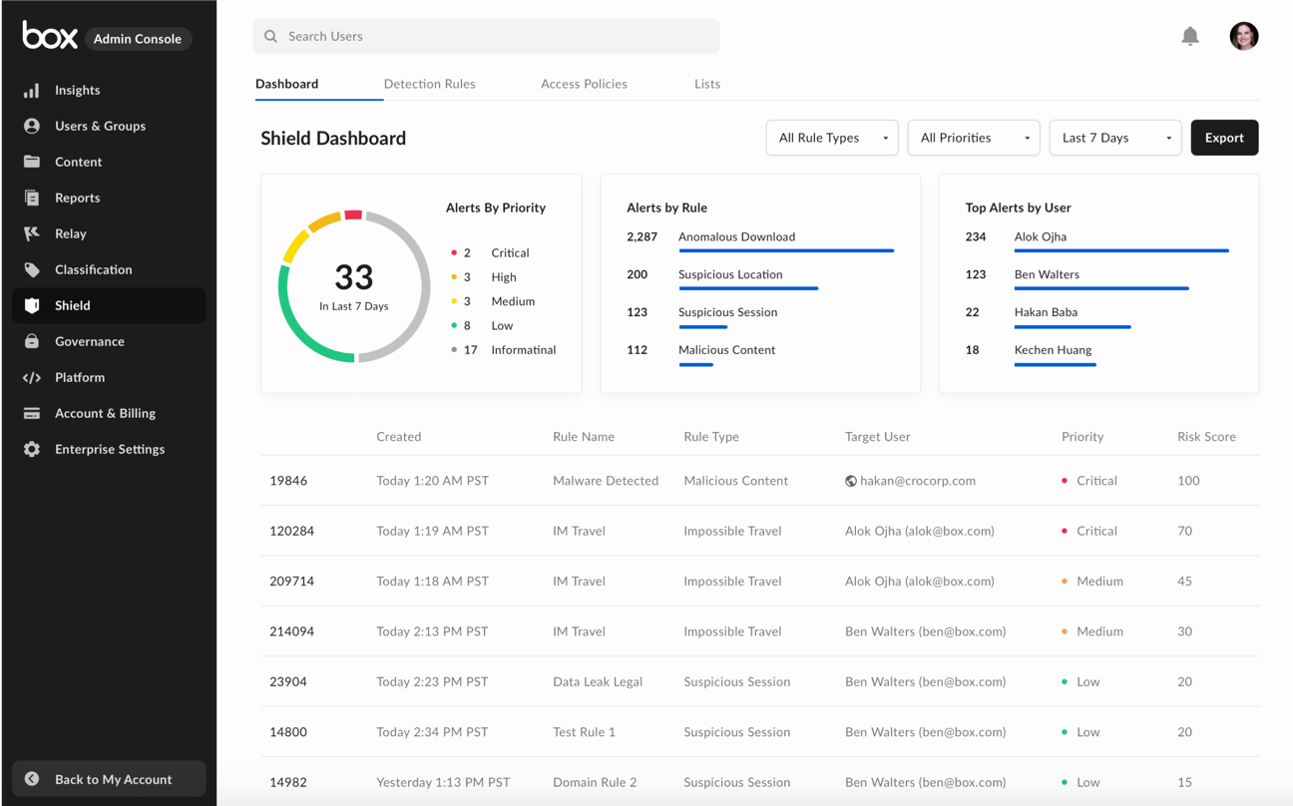Click the Data Leak Legal rule name
The height and width of the screenshot is (806, 1293).
coord(598,682)
